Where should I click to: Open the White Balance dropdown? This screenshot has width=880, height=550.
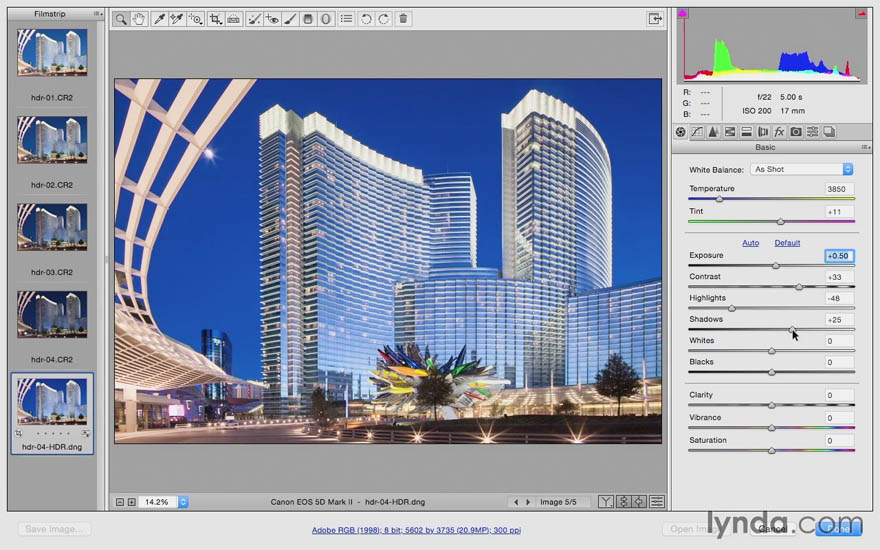click(801, 169)
